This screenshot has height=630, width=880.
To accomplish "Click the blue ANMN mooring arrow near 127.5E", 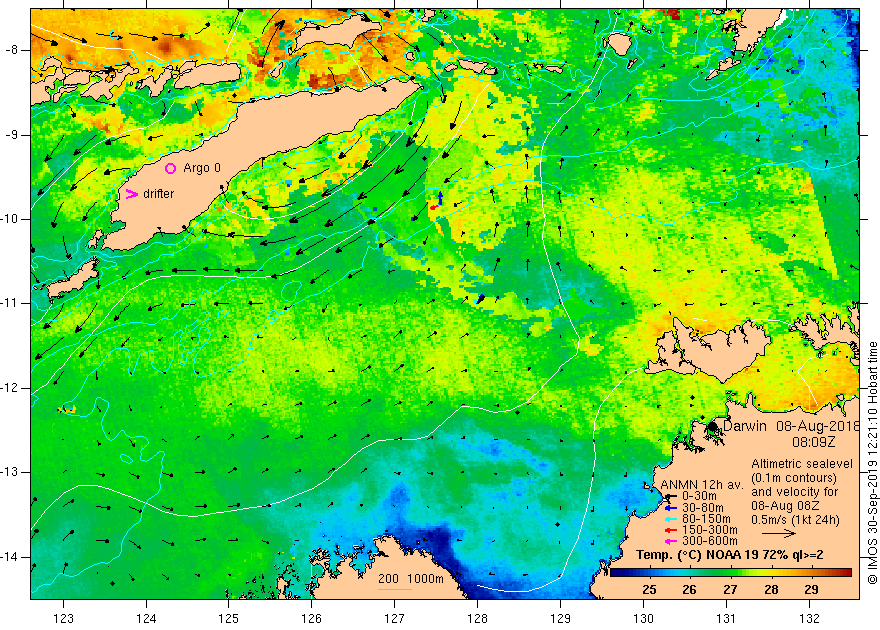I will 441,197.
